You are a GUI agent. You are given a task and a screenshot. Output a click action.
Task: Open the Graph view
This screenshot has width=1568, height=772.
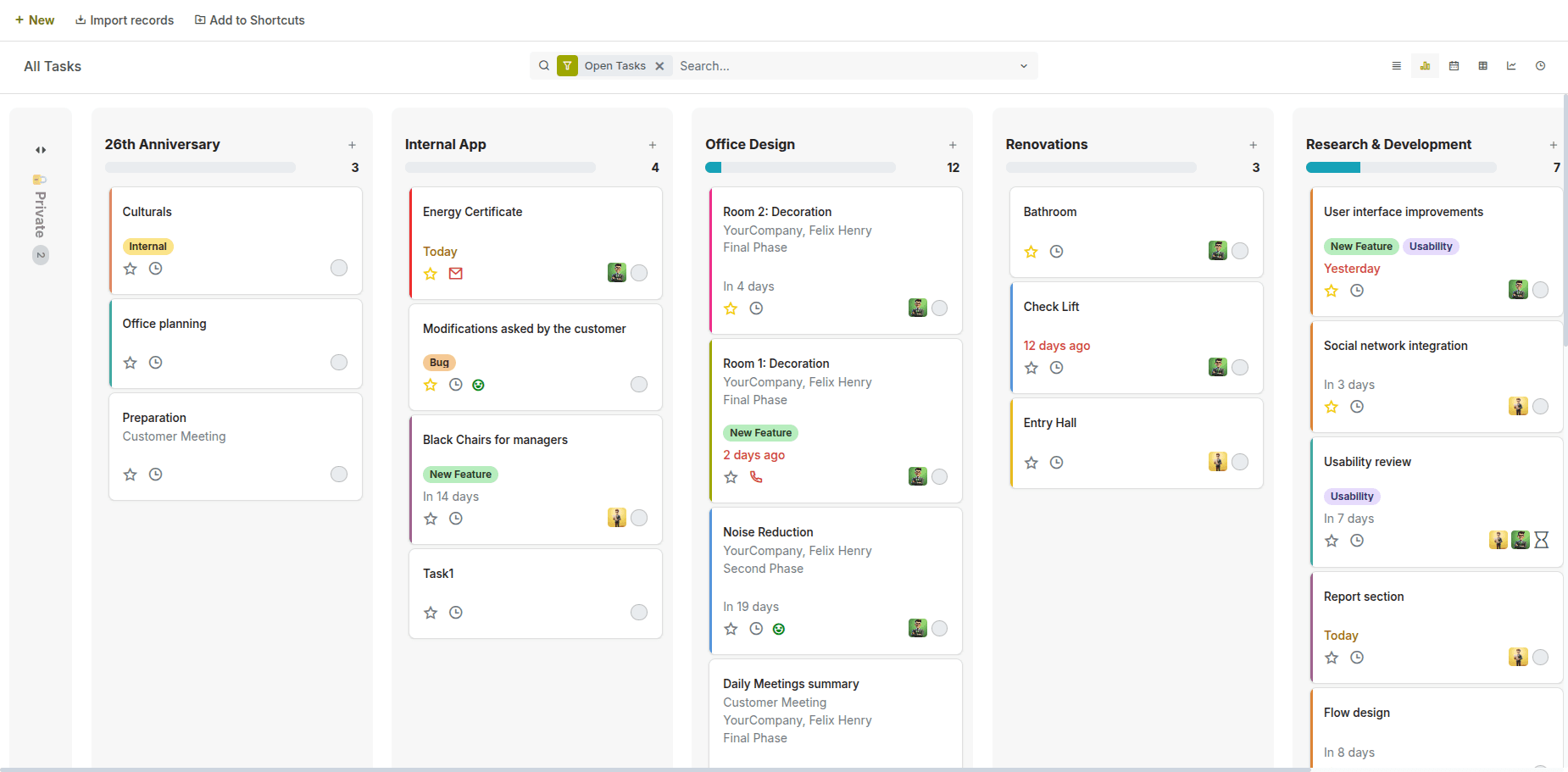pos(1511,65)
